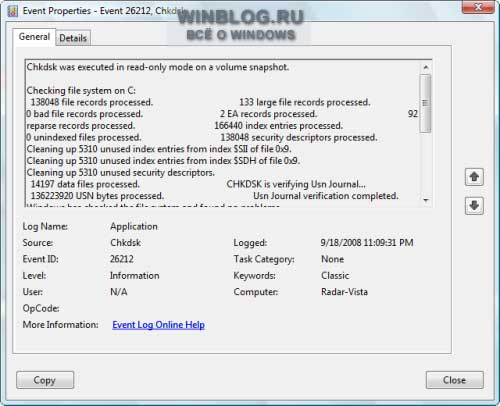Click the line mentioning index $SII
Image resolution: width=500 pixels, height=406 pixels.
tap(159, 149)
